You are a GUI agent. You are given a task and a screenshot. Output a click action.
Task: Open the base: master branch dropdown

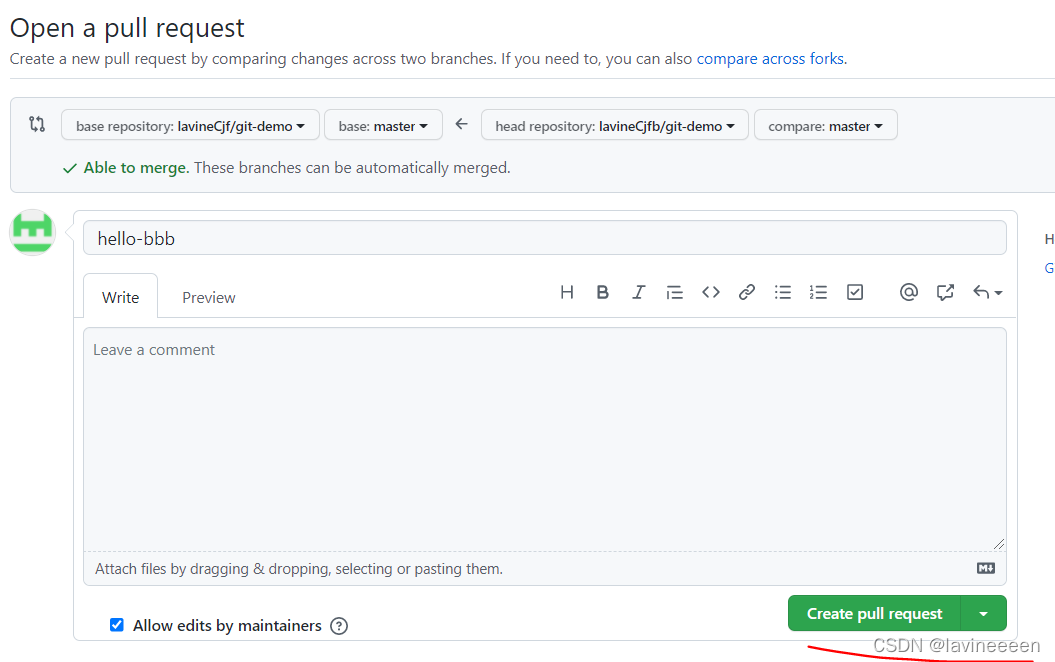[384, 126]
